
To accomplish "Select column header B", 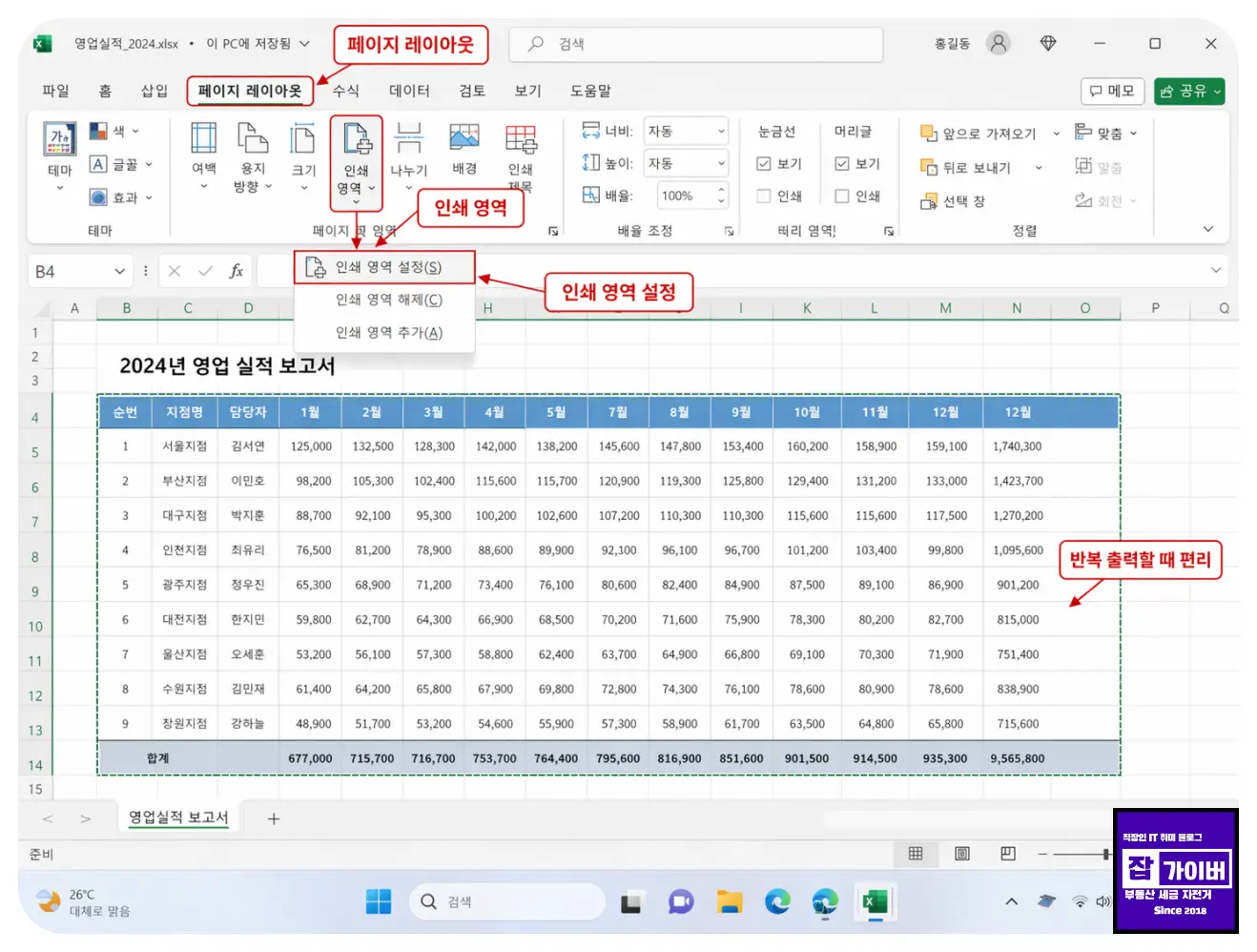I will click(127, 308).
